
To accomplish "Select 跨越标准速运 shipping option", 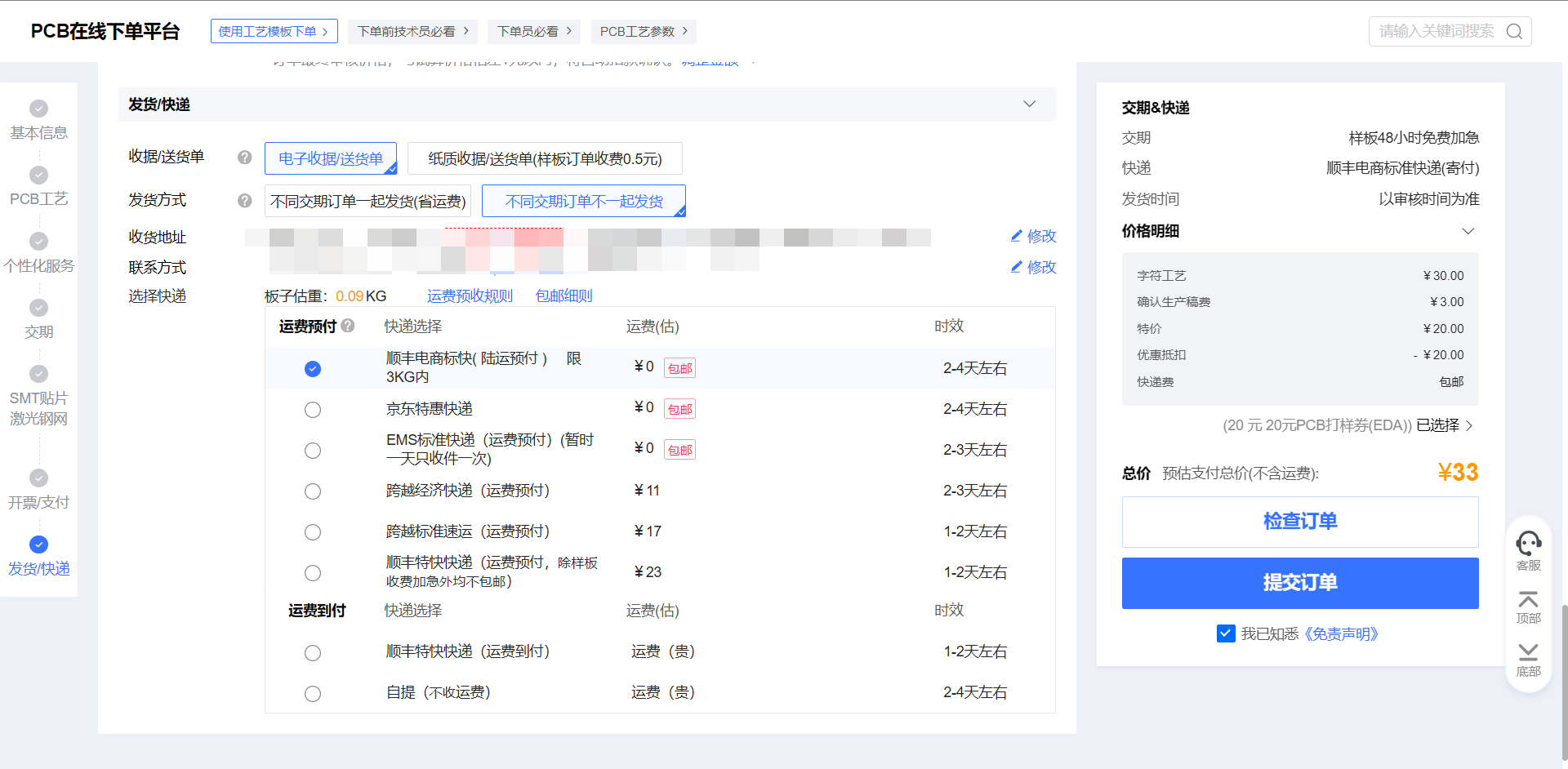I will click(x=313, y=532).
